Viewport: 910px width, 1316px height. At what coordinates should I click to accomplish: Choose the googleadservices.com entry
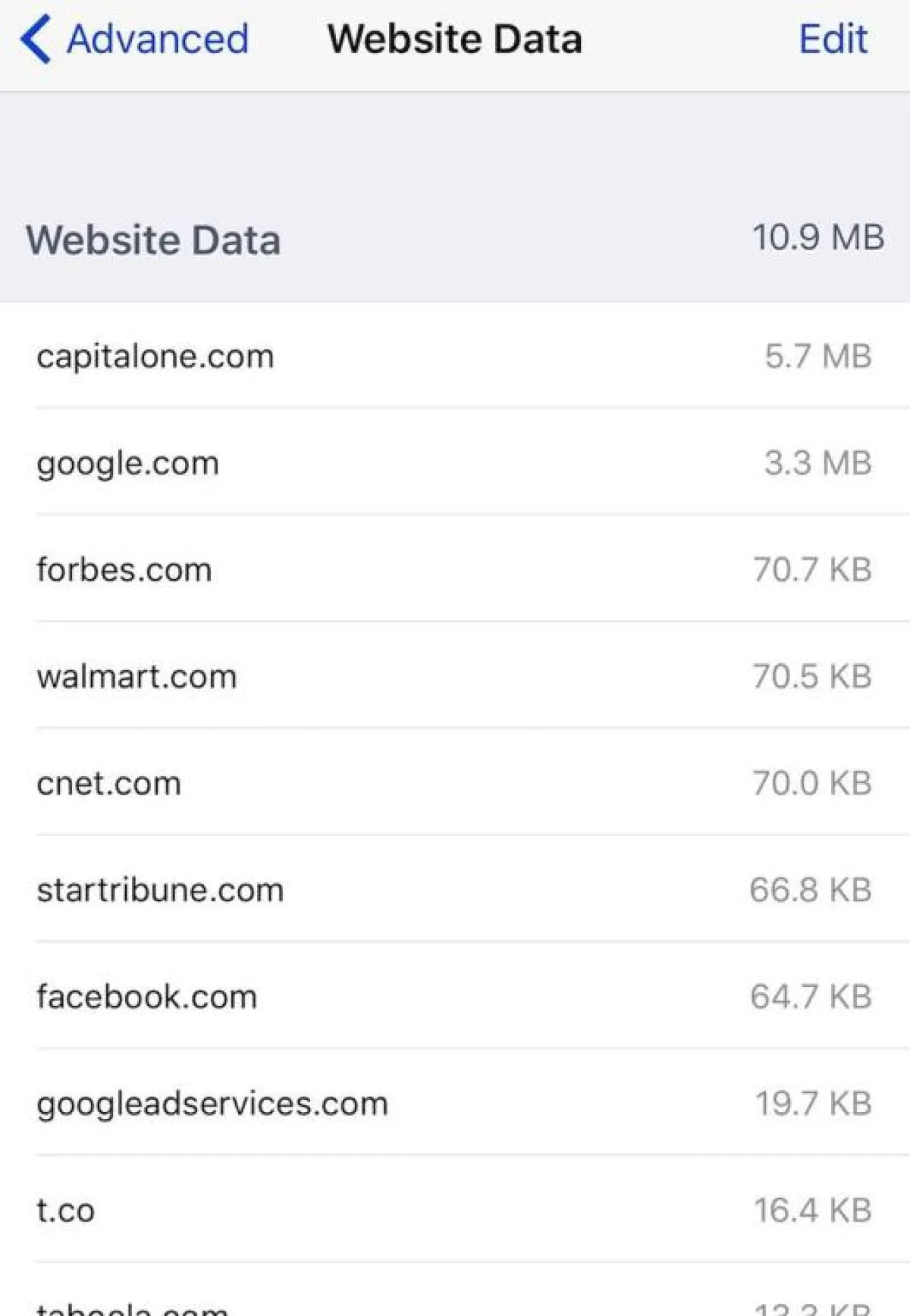pyautogui.click(x=212, y=1104)
